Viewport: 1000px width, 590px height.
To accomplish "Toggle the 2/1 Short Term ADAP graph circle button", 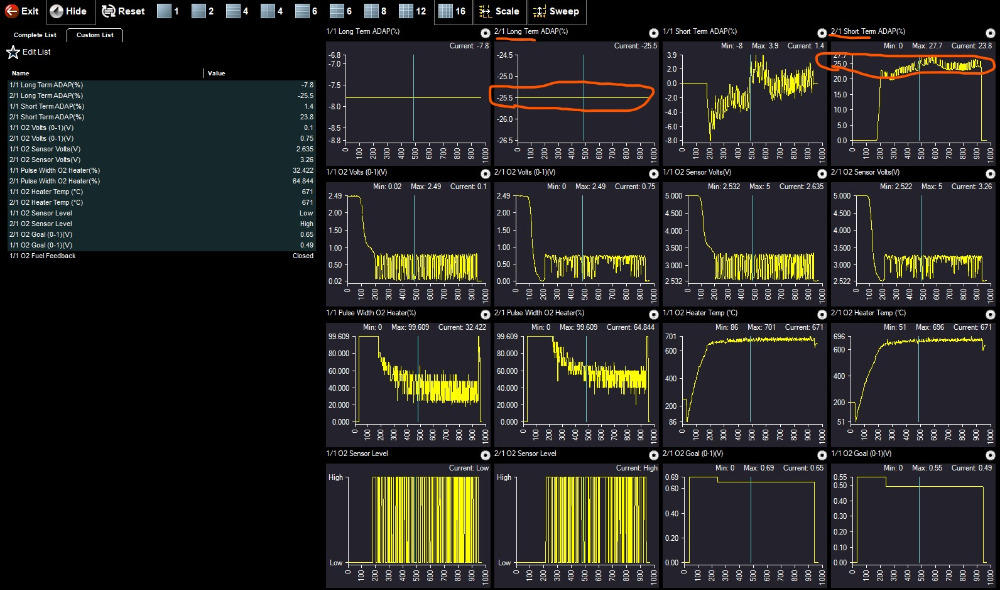I will (x=988, y=32).
